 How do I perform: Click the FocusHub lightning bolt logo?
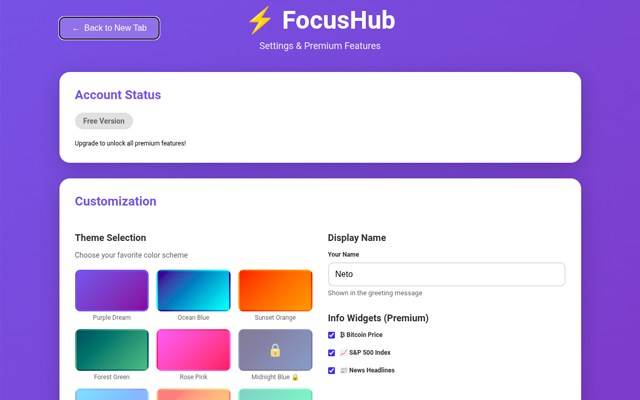coord(260,20)
